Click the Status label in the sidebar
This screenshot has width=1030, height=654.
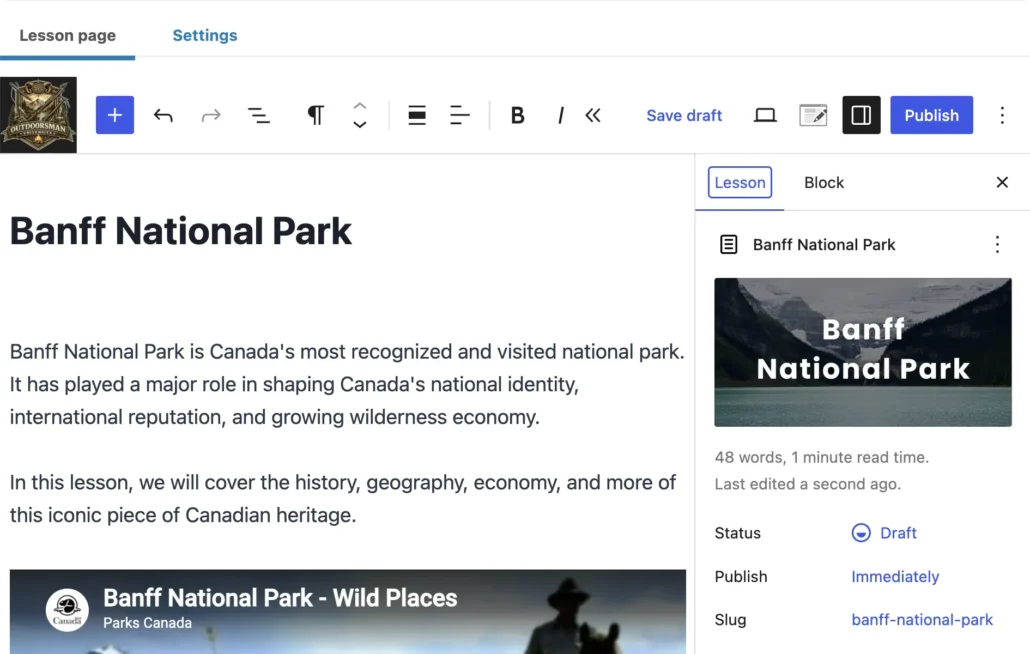738,533
